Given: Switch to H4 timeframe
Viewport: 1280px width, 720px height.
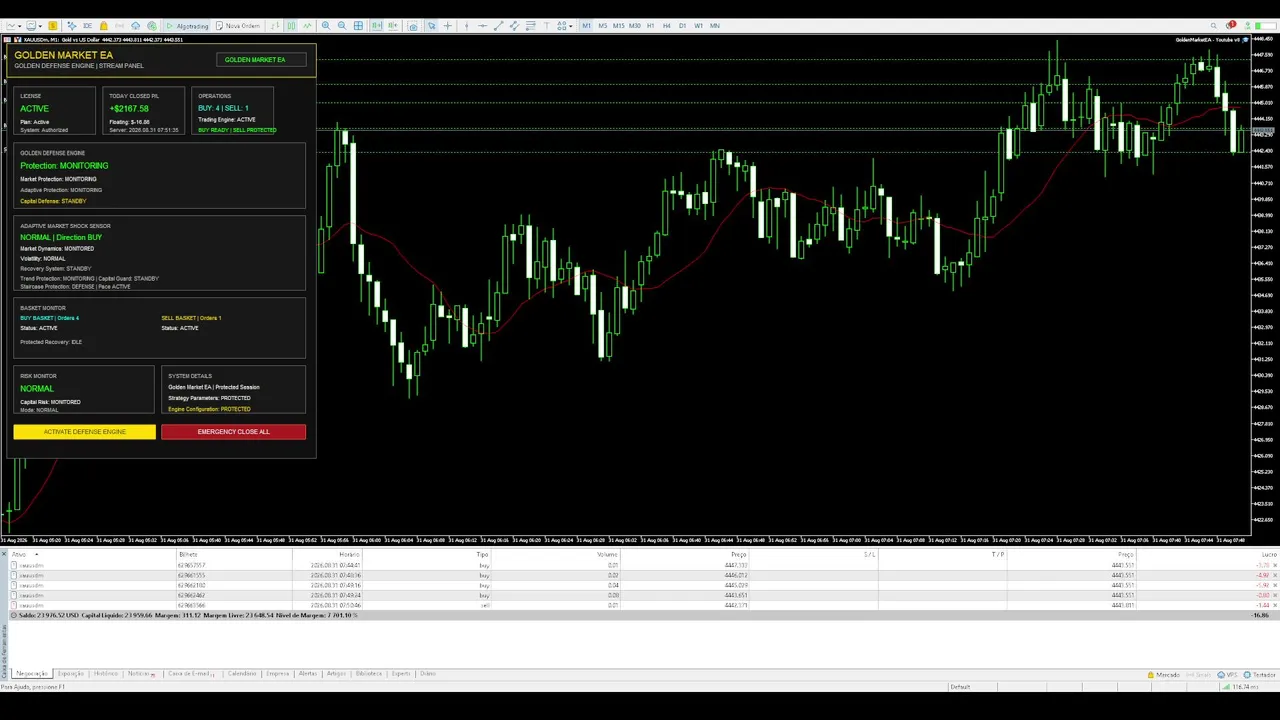Looking at the screenshot, I should [x=667, y=26].
